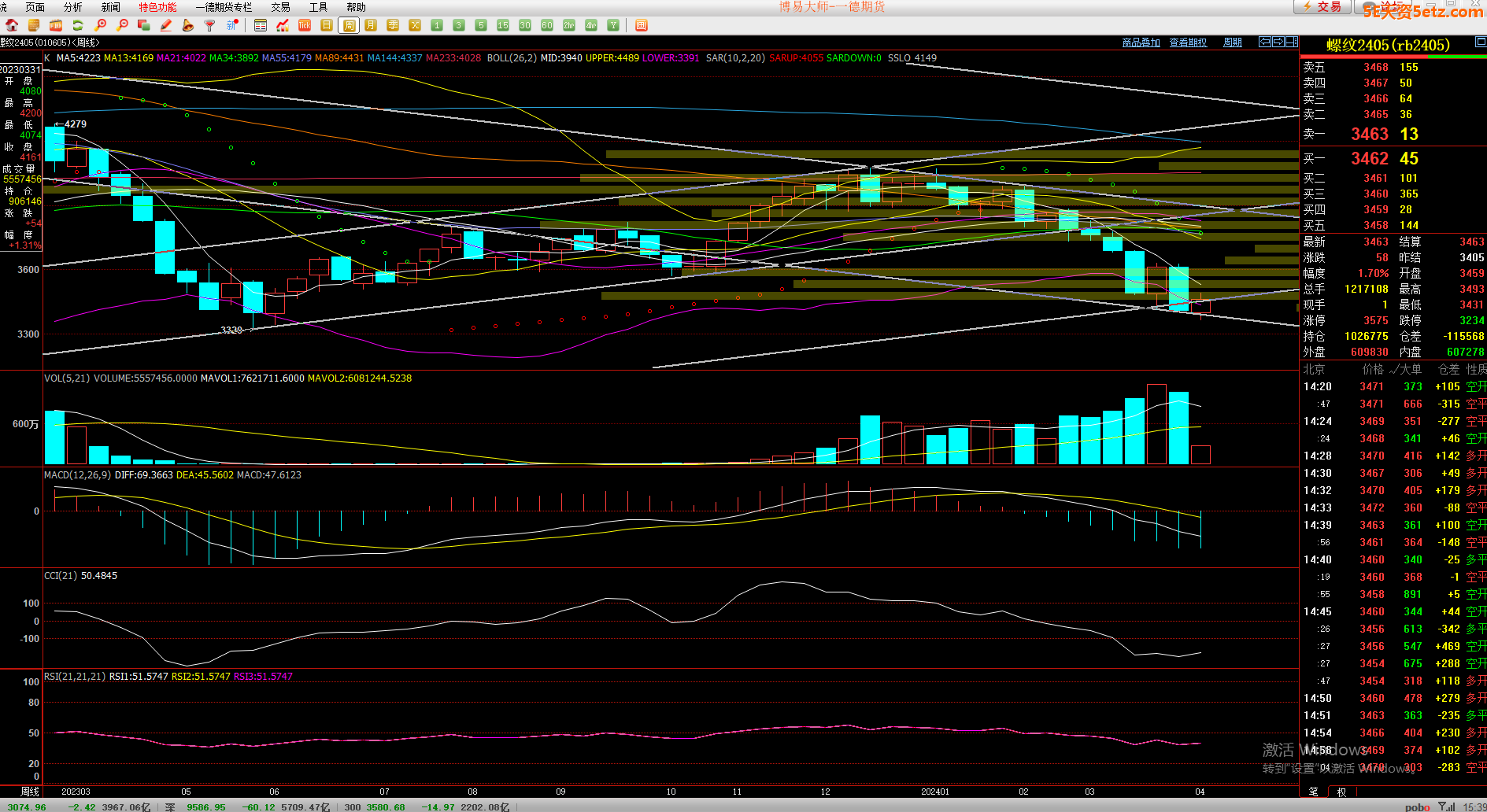This screenshot has height=812, width=1487.
Task: Open the 分析 menu
Action: tap(72, 7)
